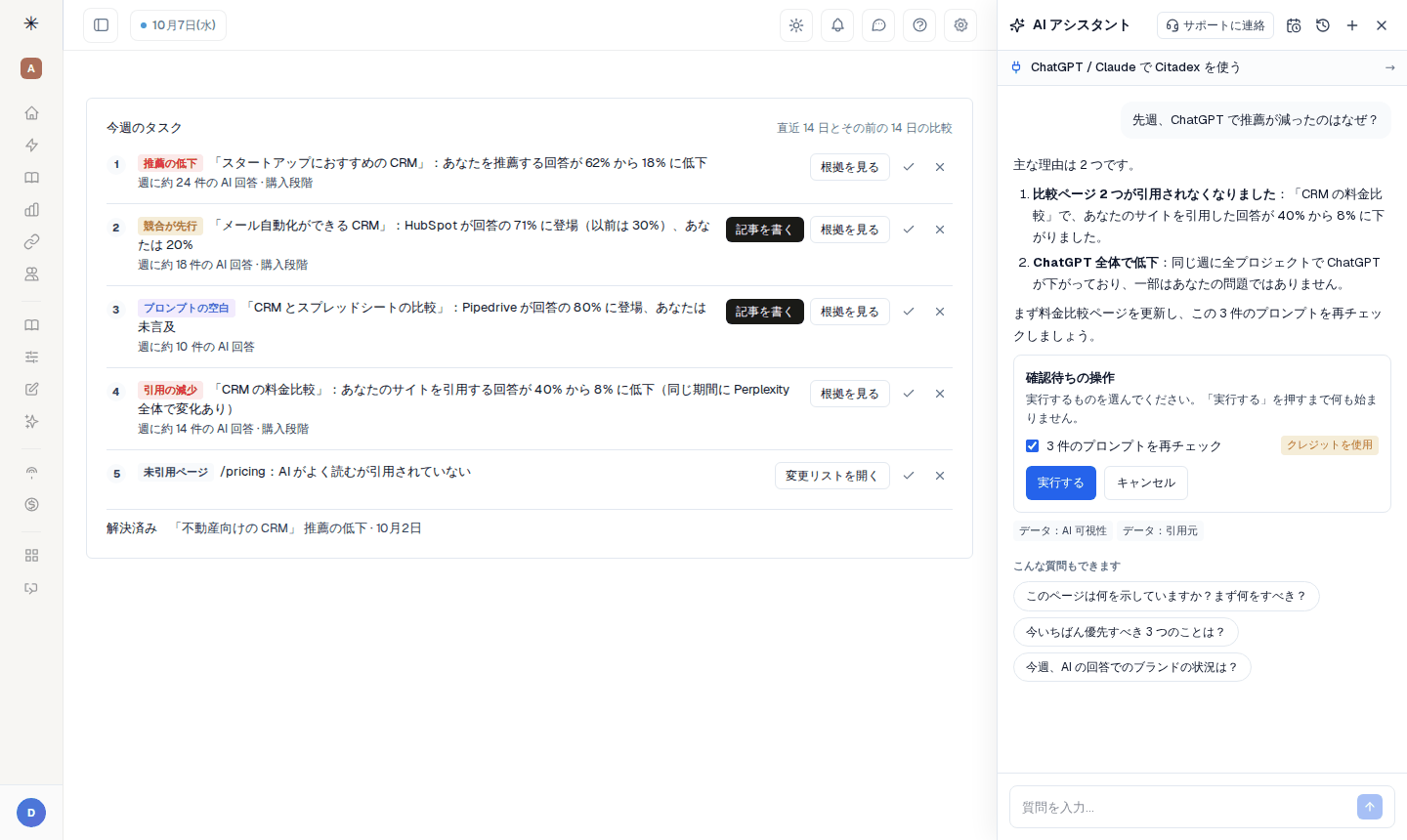Open scheduled tasks calendar-clock icon in assistant
This screenshot has width=1407, height=840.
[1294, 25]
